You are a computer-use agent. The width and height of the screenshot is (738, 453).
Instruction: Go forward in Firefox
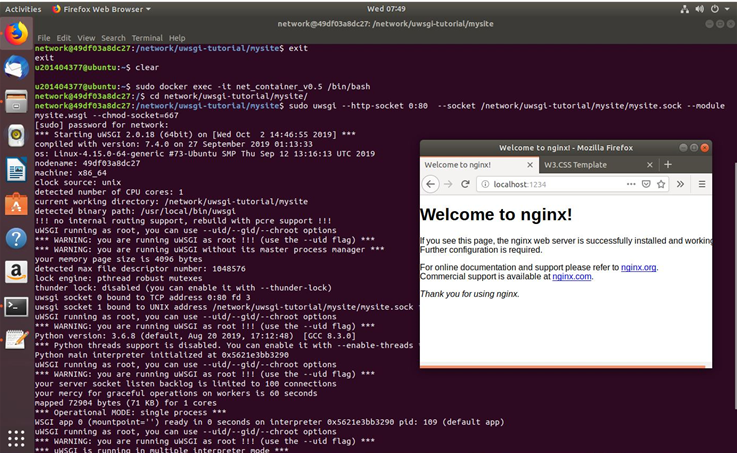pyautogui.click(x=448, y=184)
